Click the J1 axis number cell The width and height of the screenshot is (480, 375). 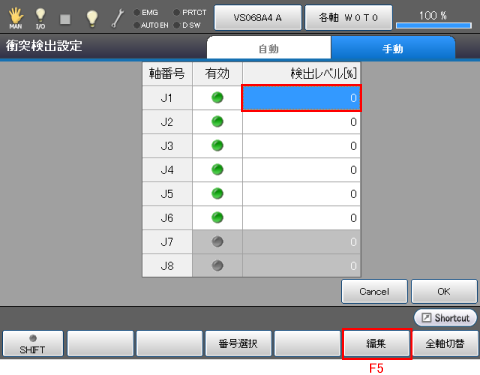click(x=167, y=98)
